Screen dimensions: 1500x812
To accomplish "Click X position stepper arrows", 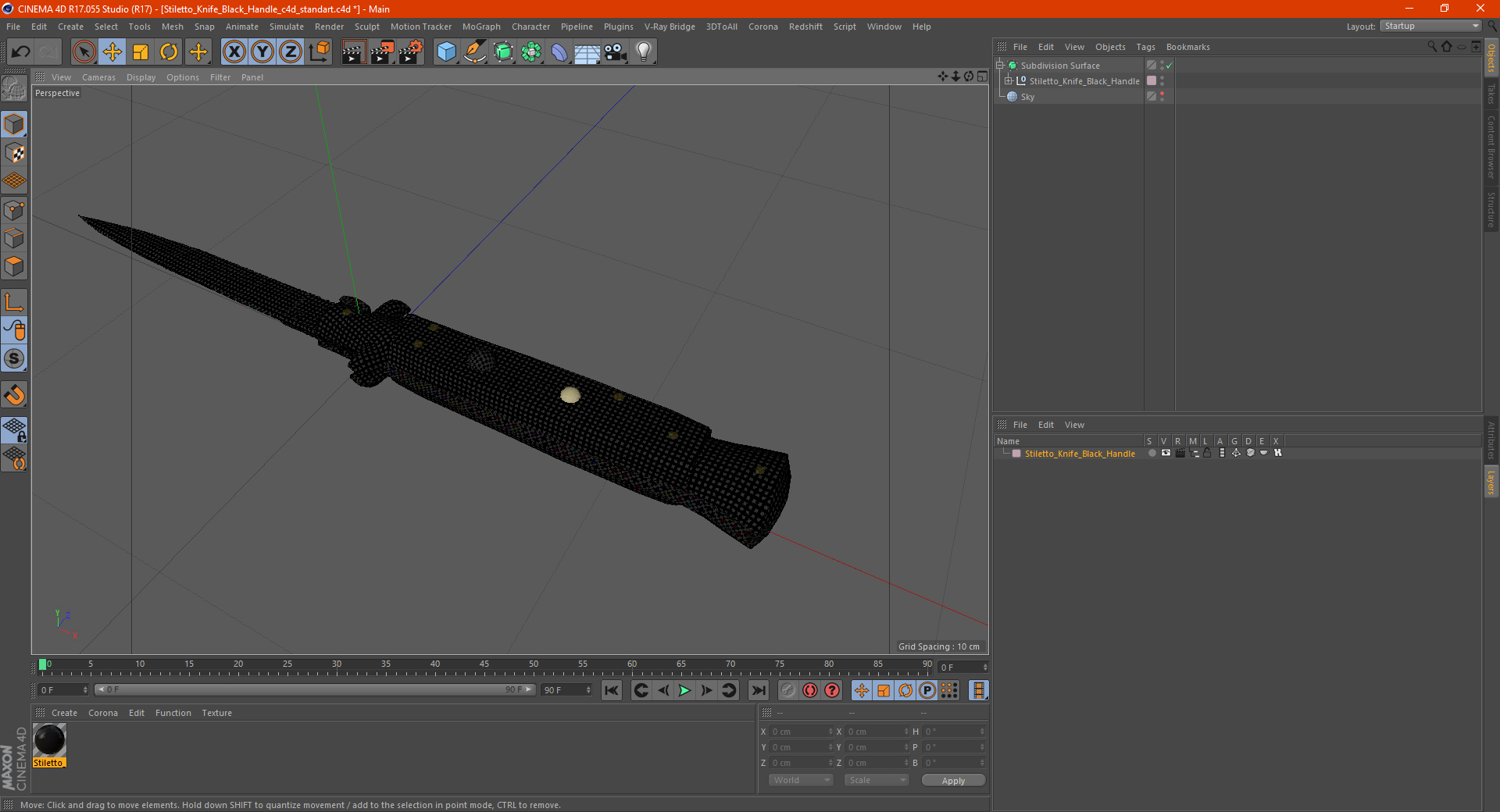I will point(830,732).
